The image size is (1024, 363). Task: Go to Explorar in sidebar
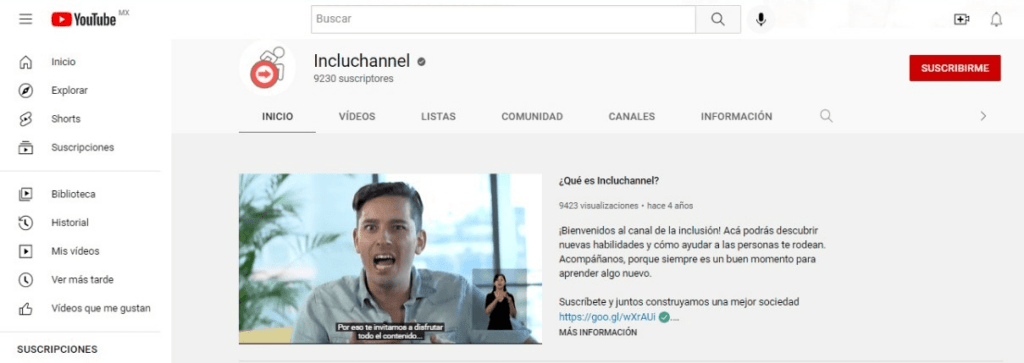pos(70,90)
